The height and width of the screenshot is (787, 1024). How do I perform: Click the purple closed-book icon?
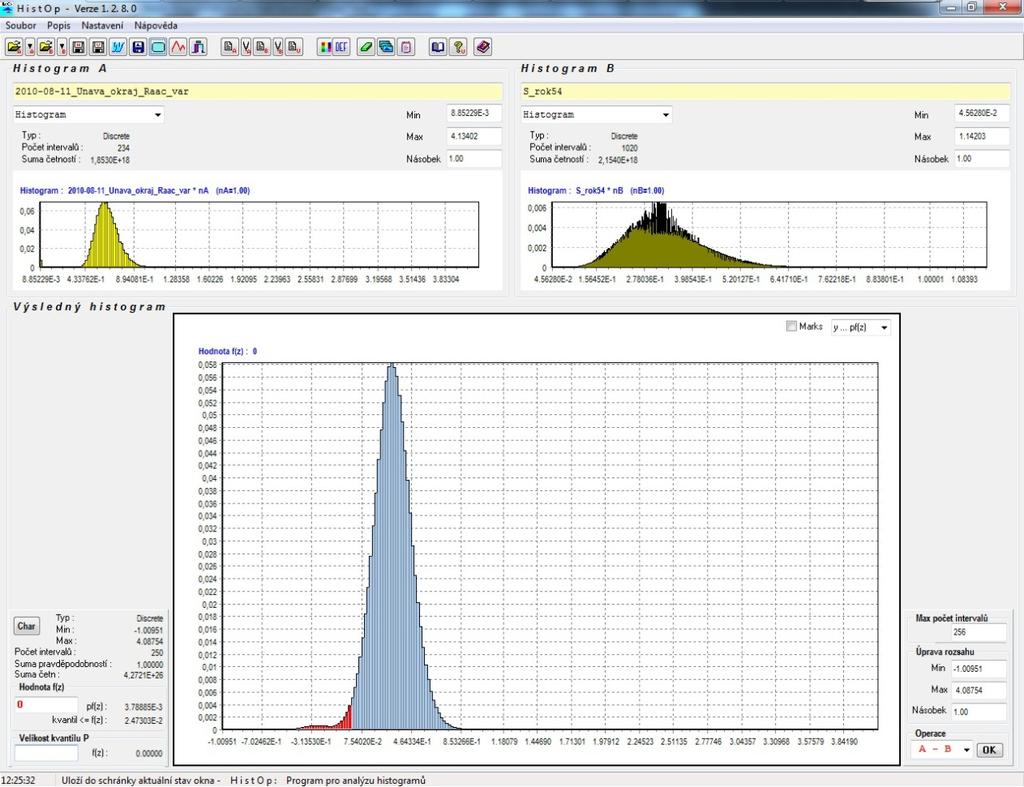(x=483, y=47)
